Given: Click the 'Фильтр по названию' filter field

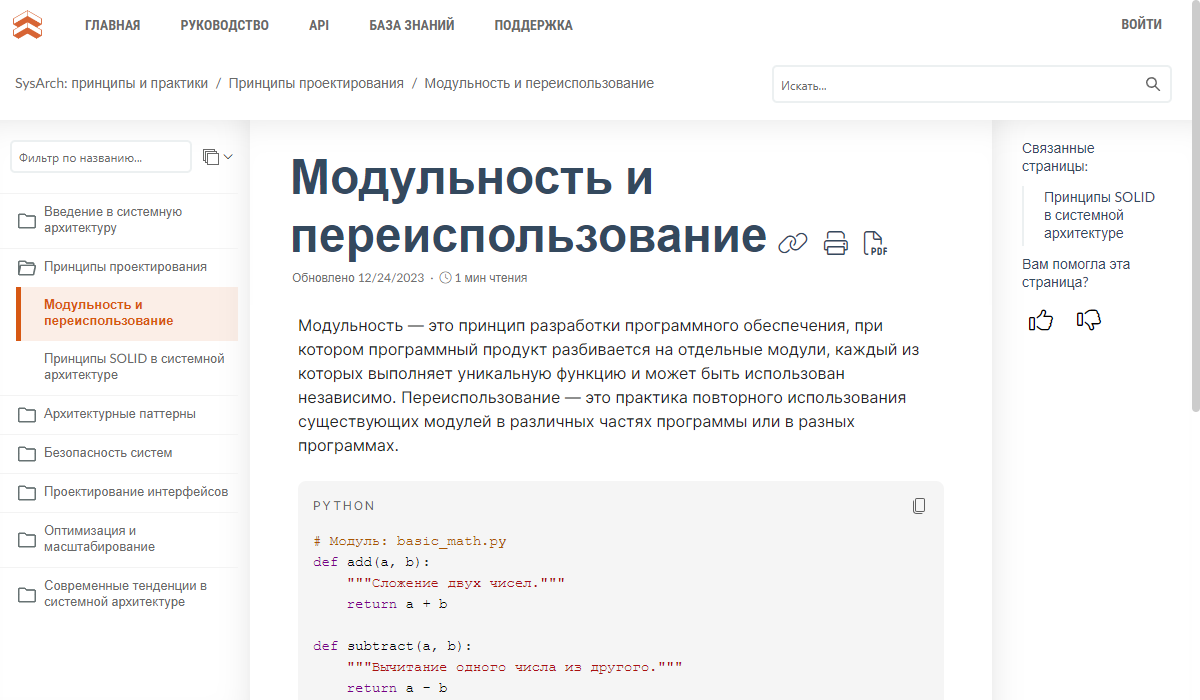Looking at the screenshot, I should click(100, 157).
